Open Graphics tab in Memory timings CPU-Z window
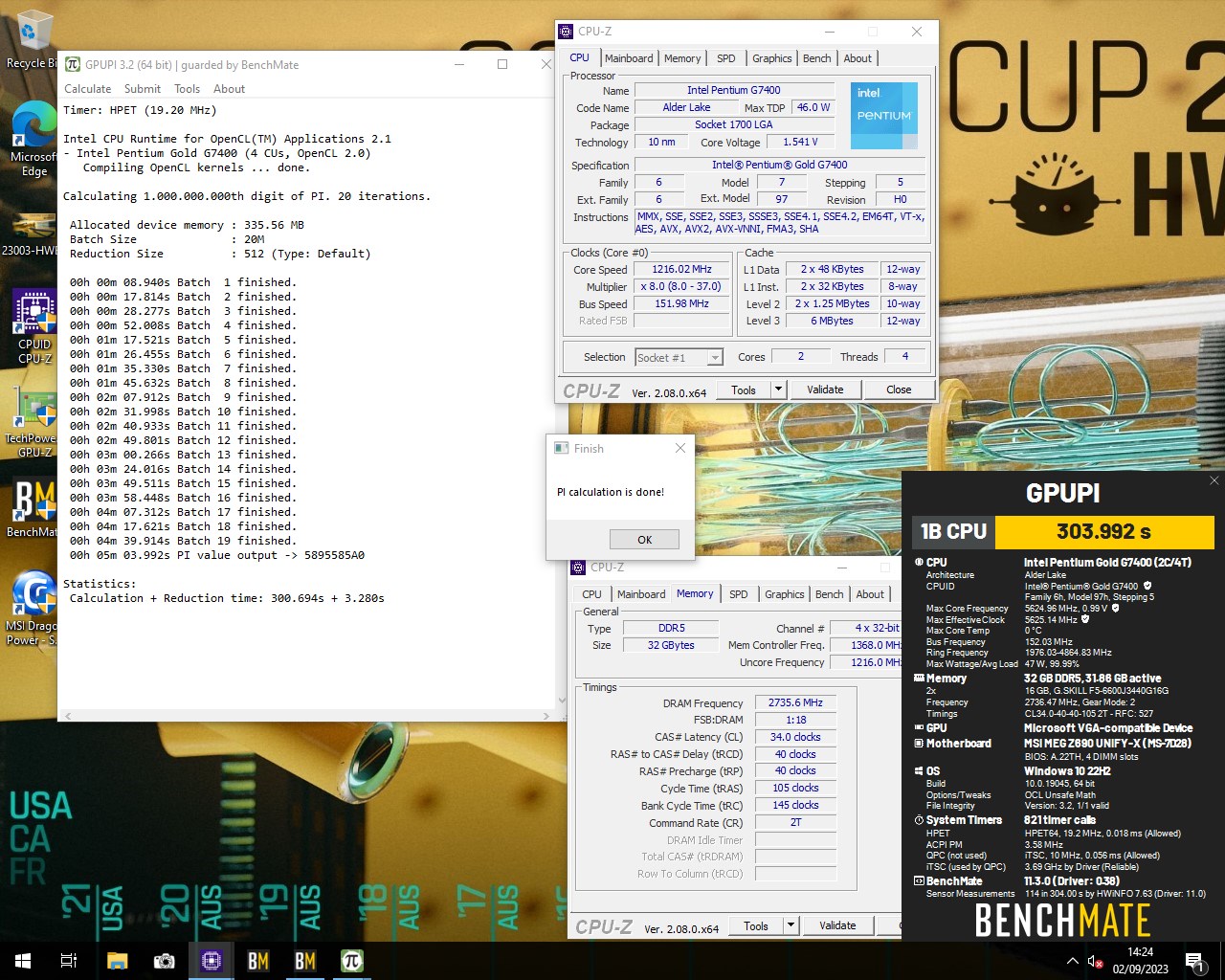This screenshot has width=1225, height=980. pyautogui.click(x=785, y=594)
